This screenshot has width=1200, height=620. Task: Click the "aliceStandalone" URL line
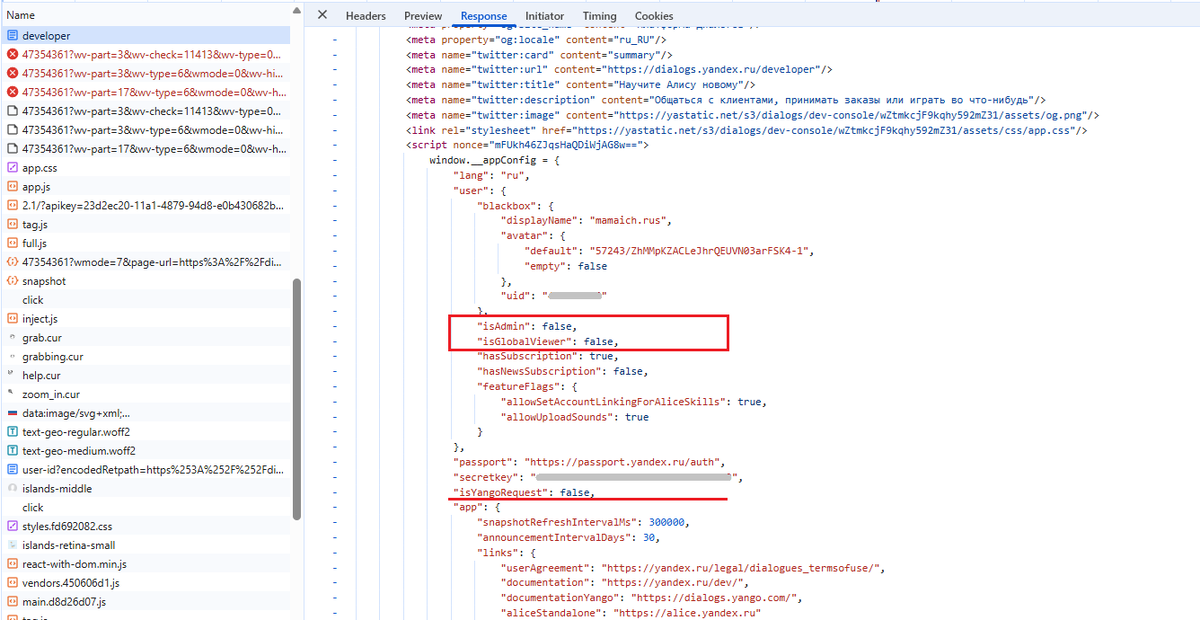(x=631, y=613)
